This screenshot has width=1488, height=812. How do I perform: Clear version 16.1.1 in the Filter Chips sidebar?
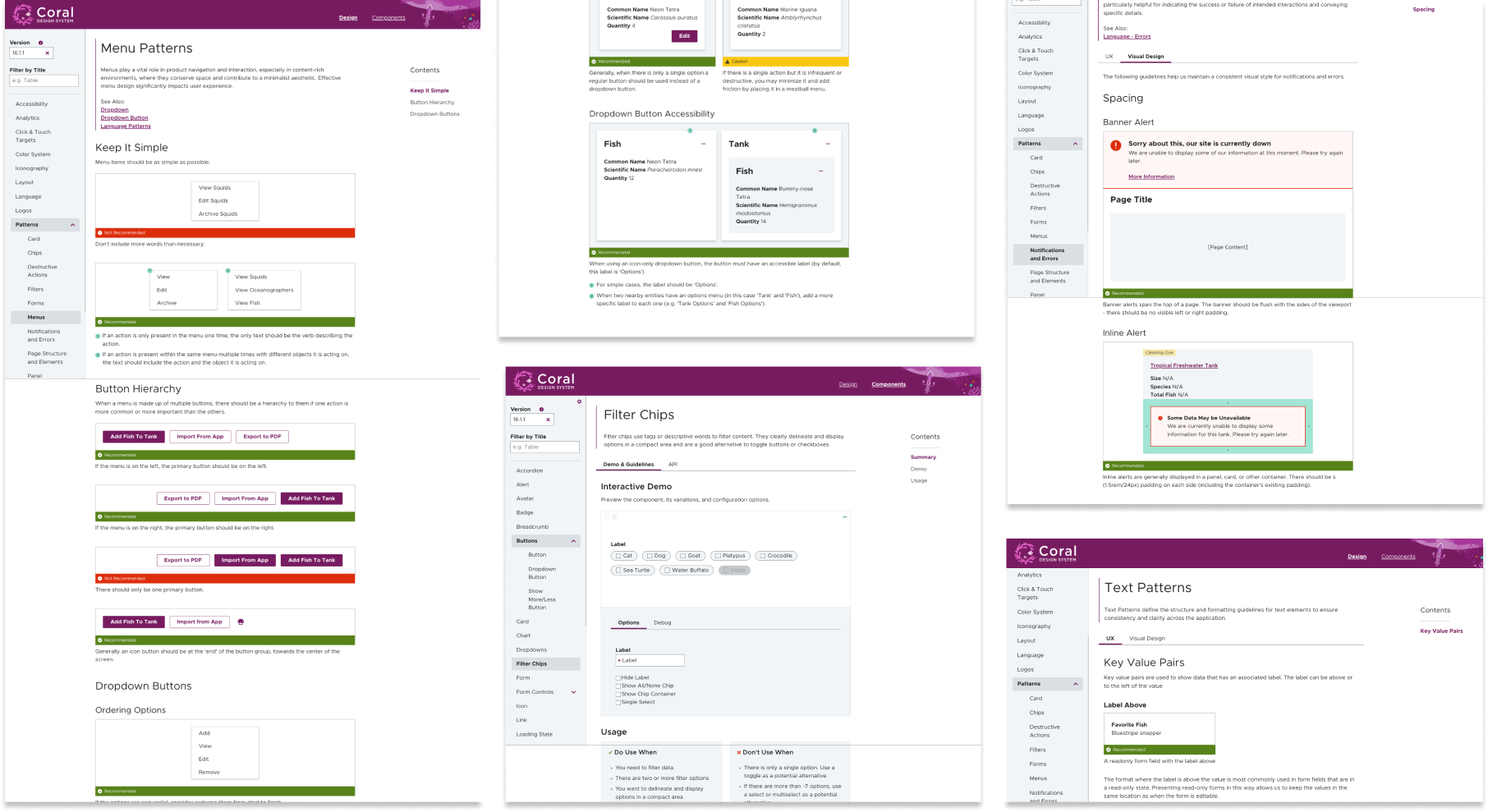(x=548, y=420)
